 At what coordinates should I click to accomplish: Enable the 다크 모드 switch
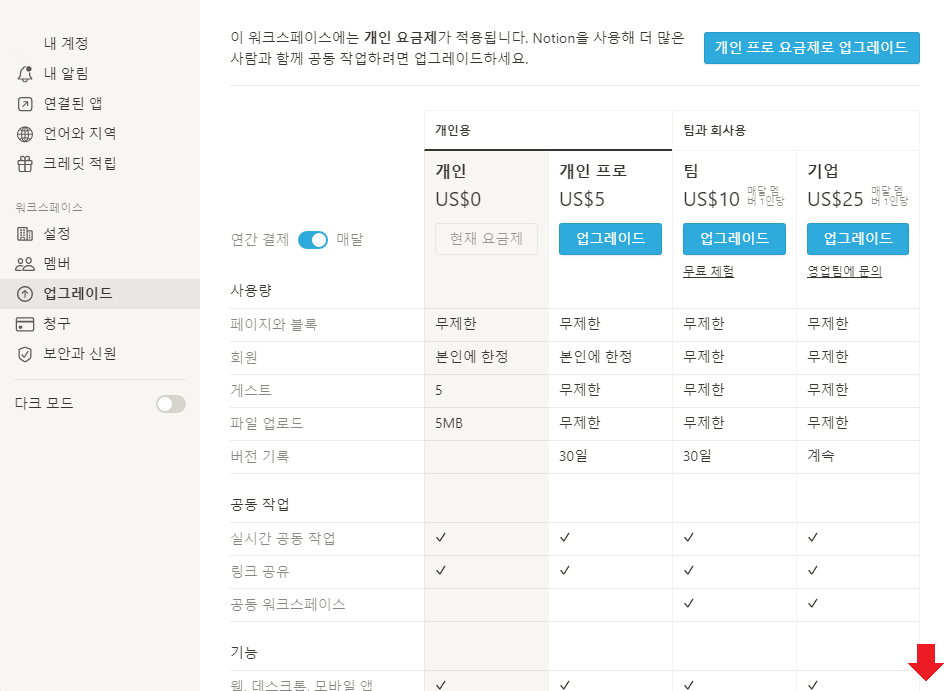171,404
